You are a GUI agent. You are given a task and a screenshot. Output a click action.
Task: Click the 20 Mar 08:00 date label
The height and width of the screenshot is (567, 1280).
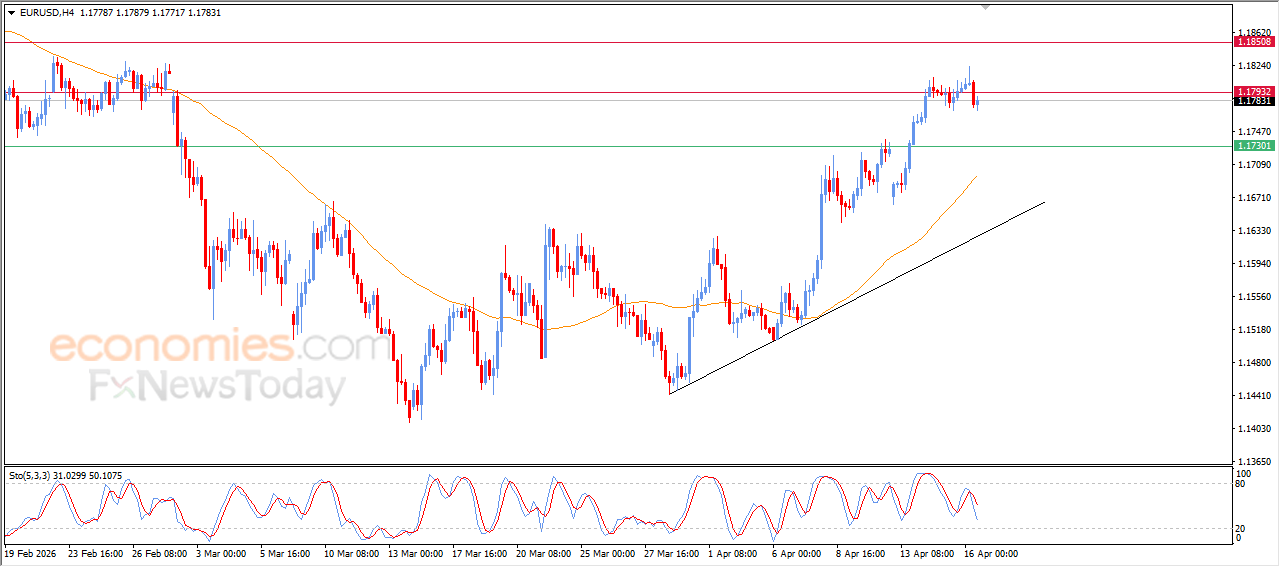coord(545,552)
